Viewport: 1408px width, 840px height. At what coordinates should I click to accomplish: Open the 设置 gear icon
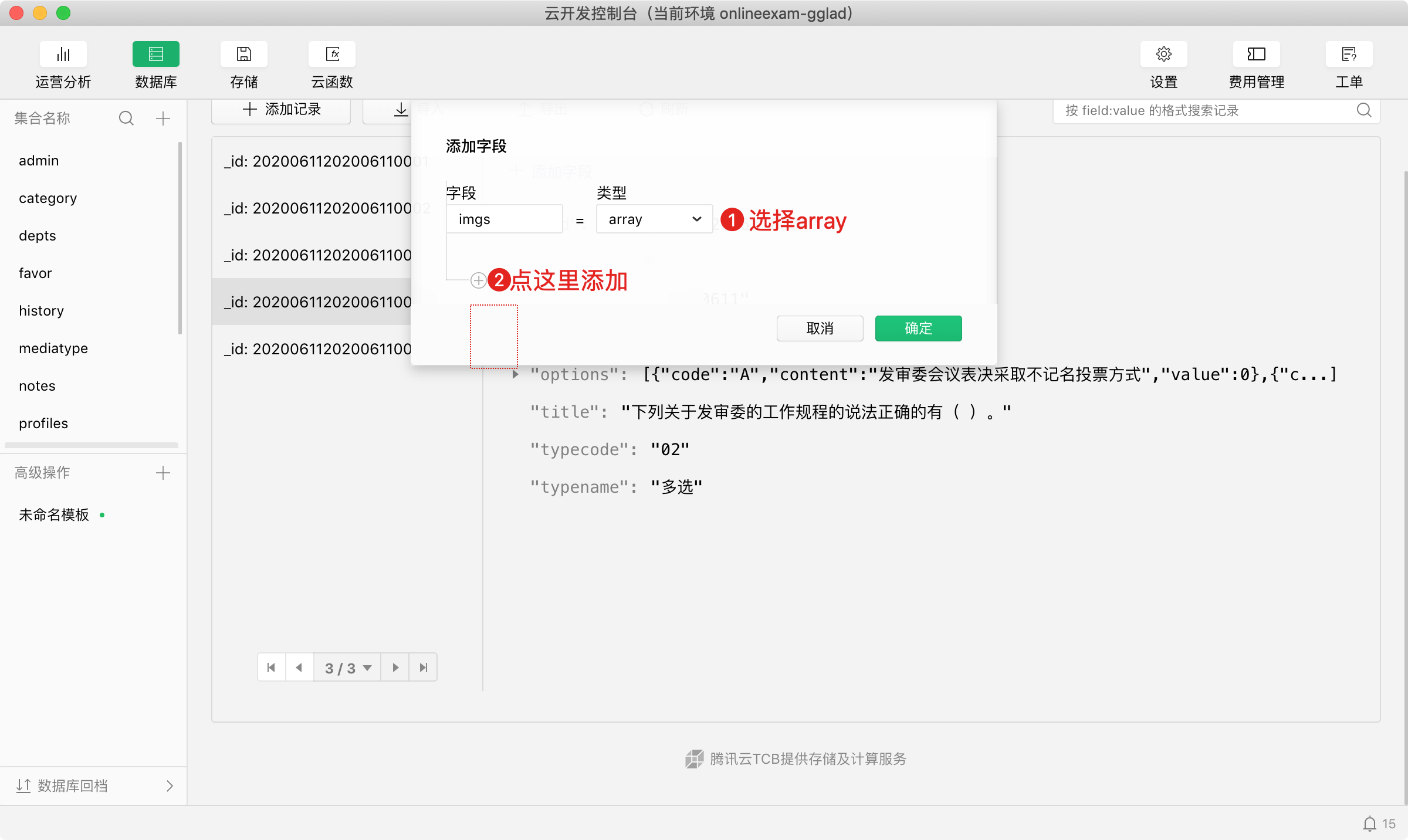click(1163, 55)
